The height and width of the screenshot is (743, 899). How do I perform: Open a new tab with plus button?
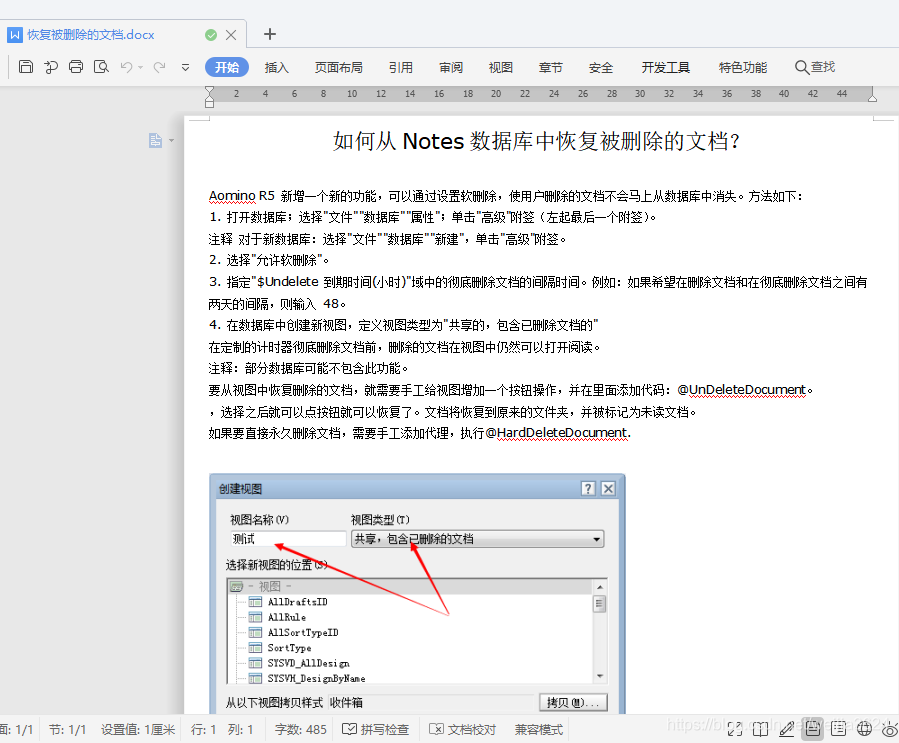point(269,34)
